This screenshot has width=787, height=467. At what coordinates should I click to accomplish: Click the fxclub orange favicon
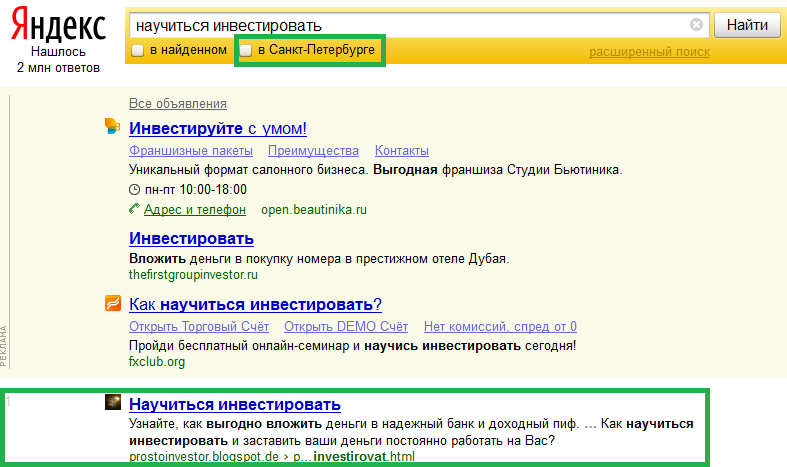click(113, 303)
